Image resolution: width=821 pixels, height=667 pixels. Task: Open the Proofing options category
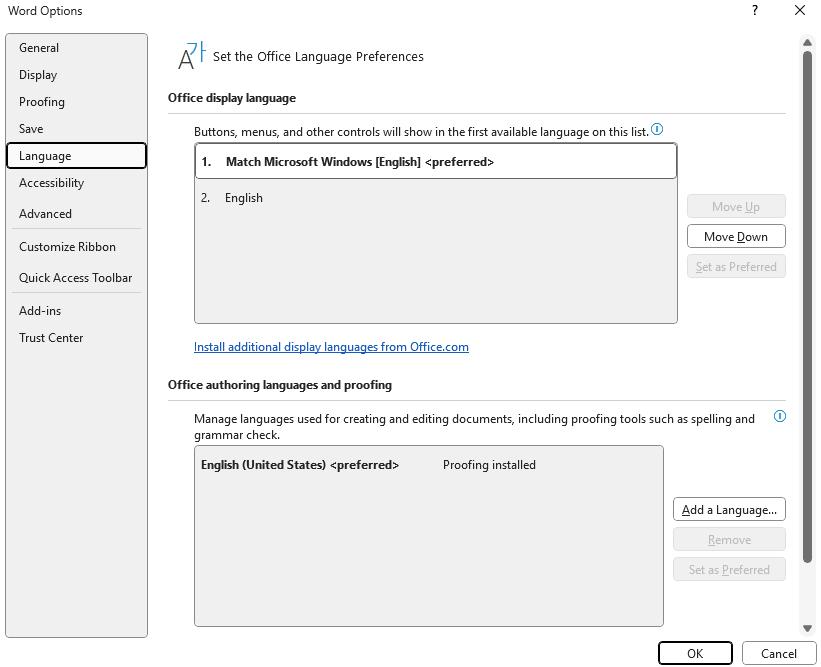[76, 102]
